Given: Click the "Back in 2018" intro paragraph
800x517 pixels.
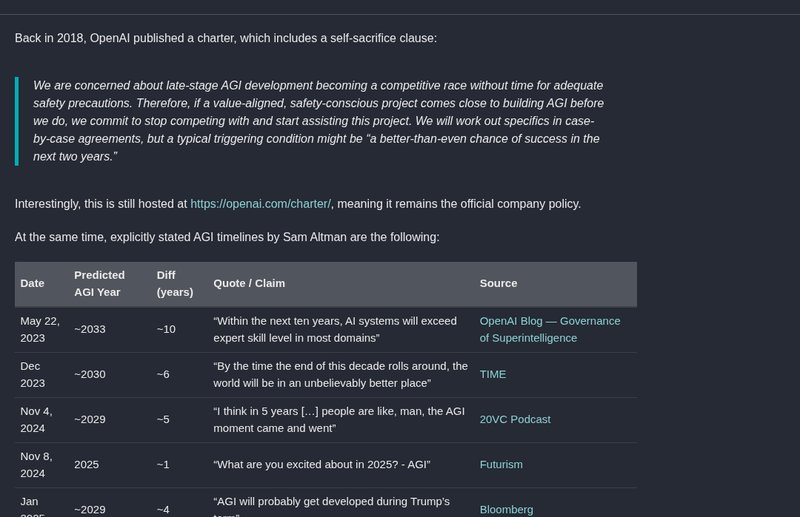Looking at the screenshot, I should click(x=225, y=38).
